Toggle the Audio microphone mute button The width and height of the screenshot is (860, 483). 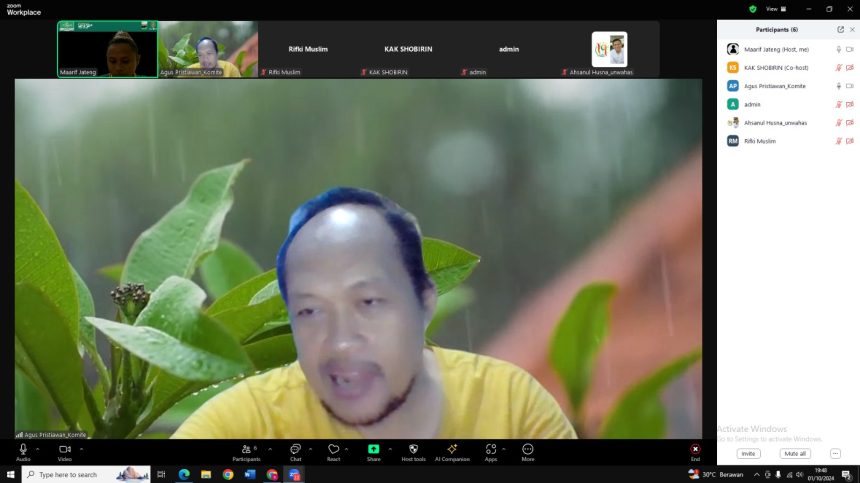pyautogui.click(x=23, y=450)
